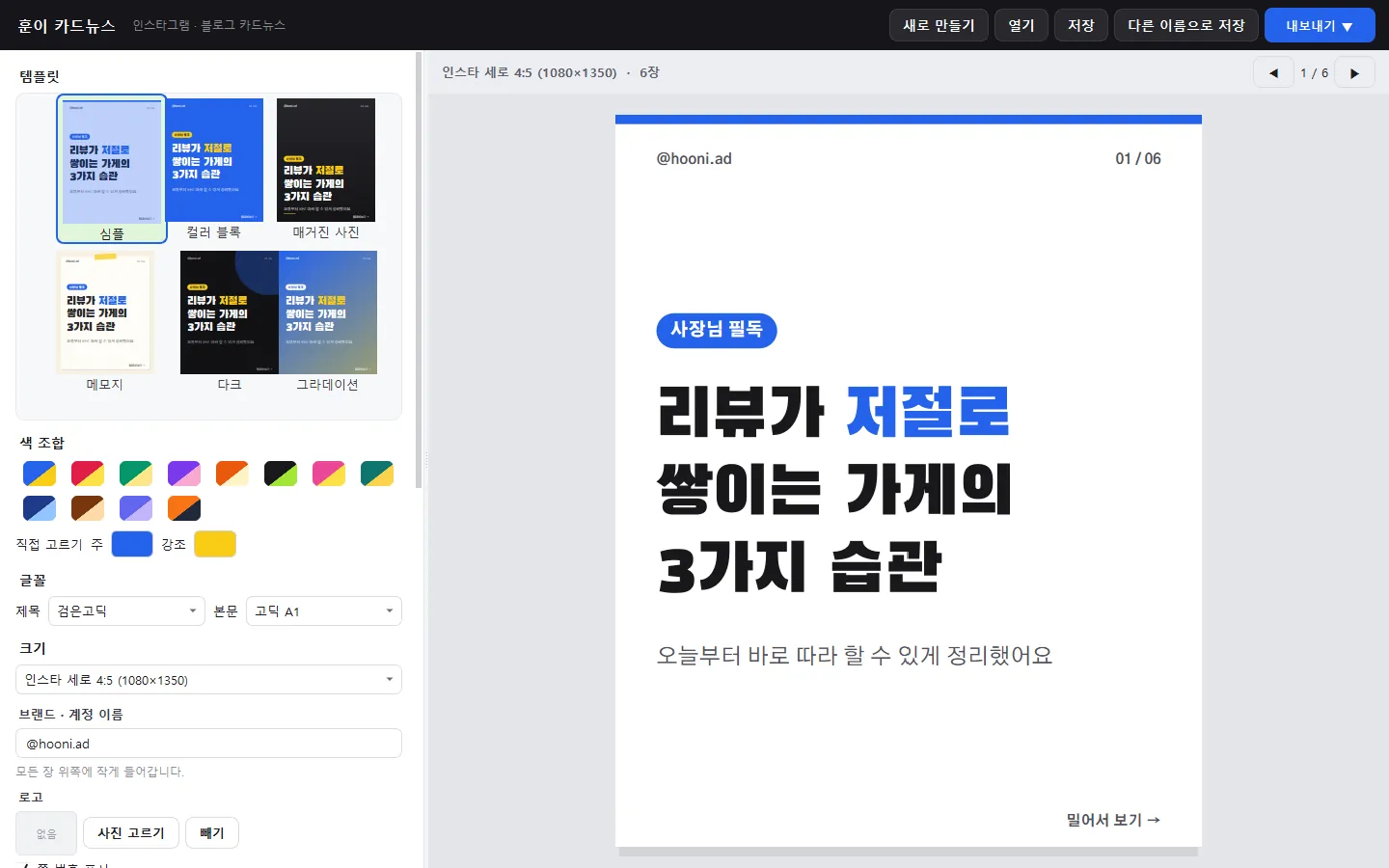Viewport: 1389px width, 868px height.
Task: Edit the brand name field @hooni.ad
Action: (208, 744)
